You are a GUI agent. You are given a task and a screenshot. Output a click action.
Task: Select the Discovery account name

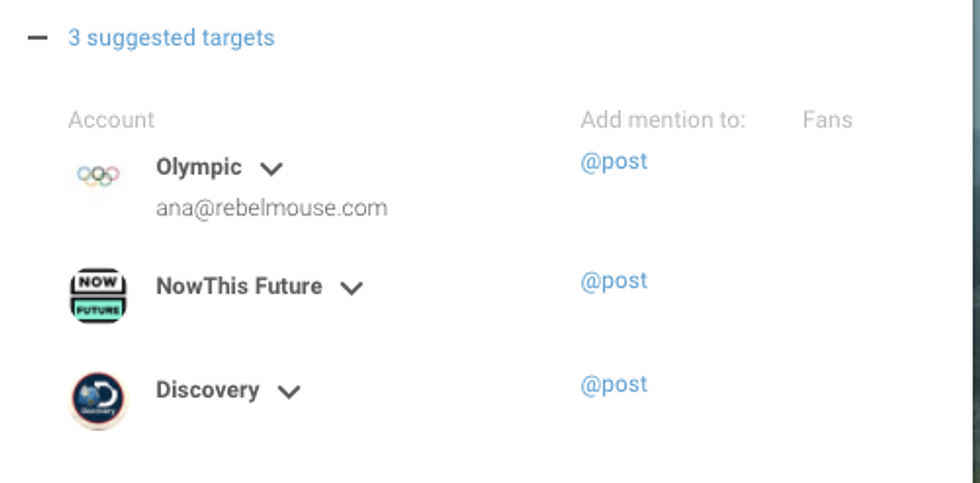[207, 390]
